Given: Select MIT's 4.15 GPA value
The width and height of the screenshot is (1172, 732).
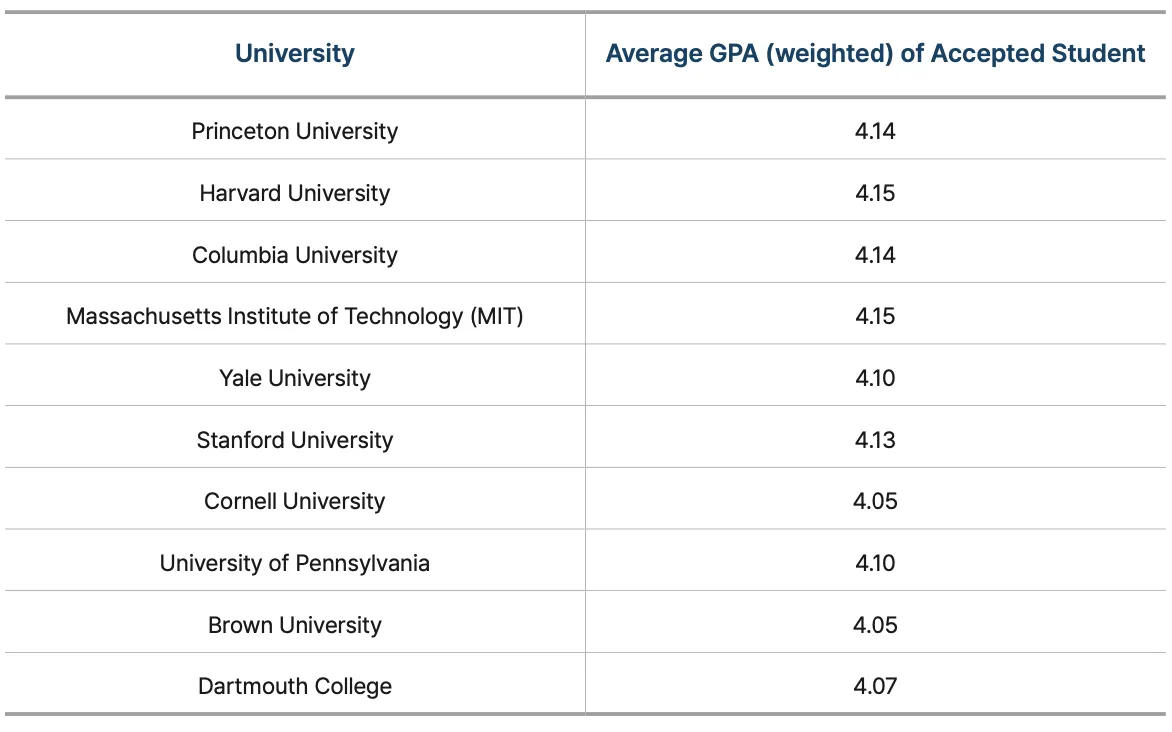Looking at the screenshot, I should point(875,317).
